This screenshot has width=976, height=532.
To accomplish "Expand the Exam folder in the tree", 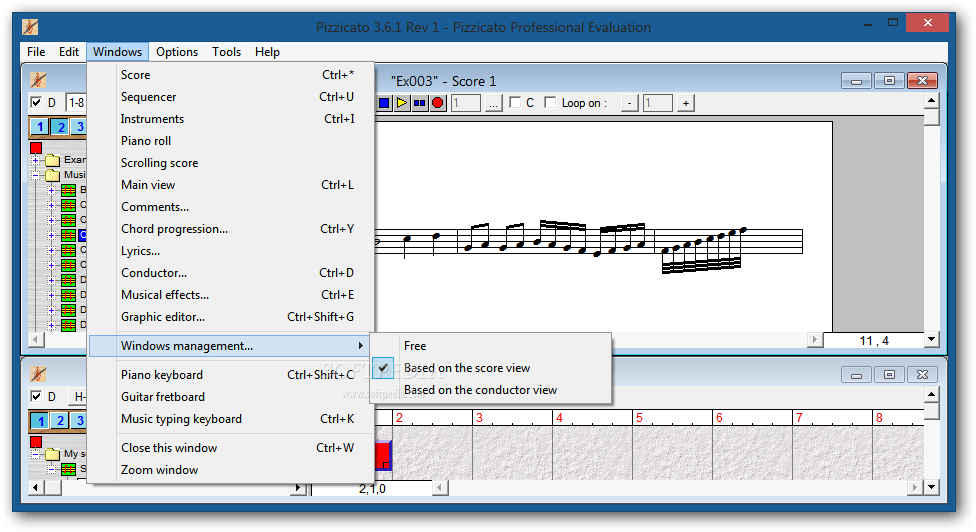I will click(x=35, y=161).
